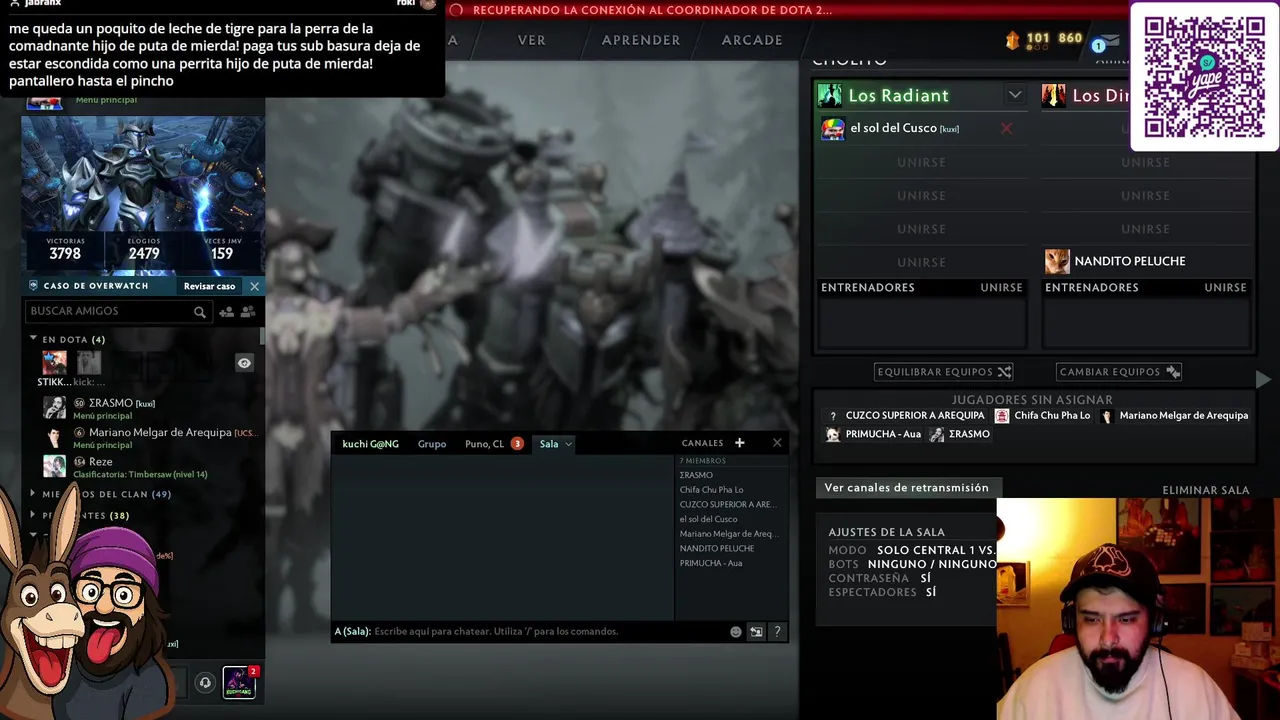Click the magnifier icon in Buscar Amigos
The width and height of the screenshot is (1280, 720).
(200, 312)
